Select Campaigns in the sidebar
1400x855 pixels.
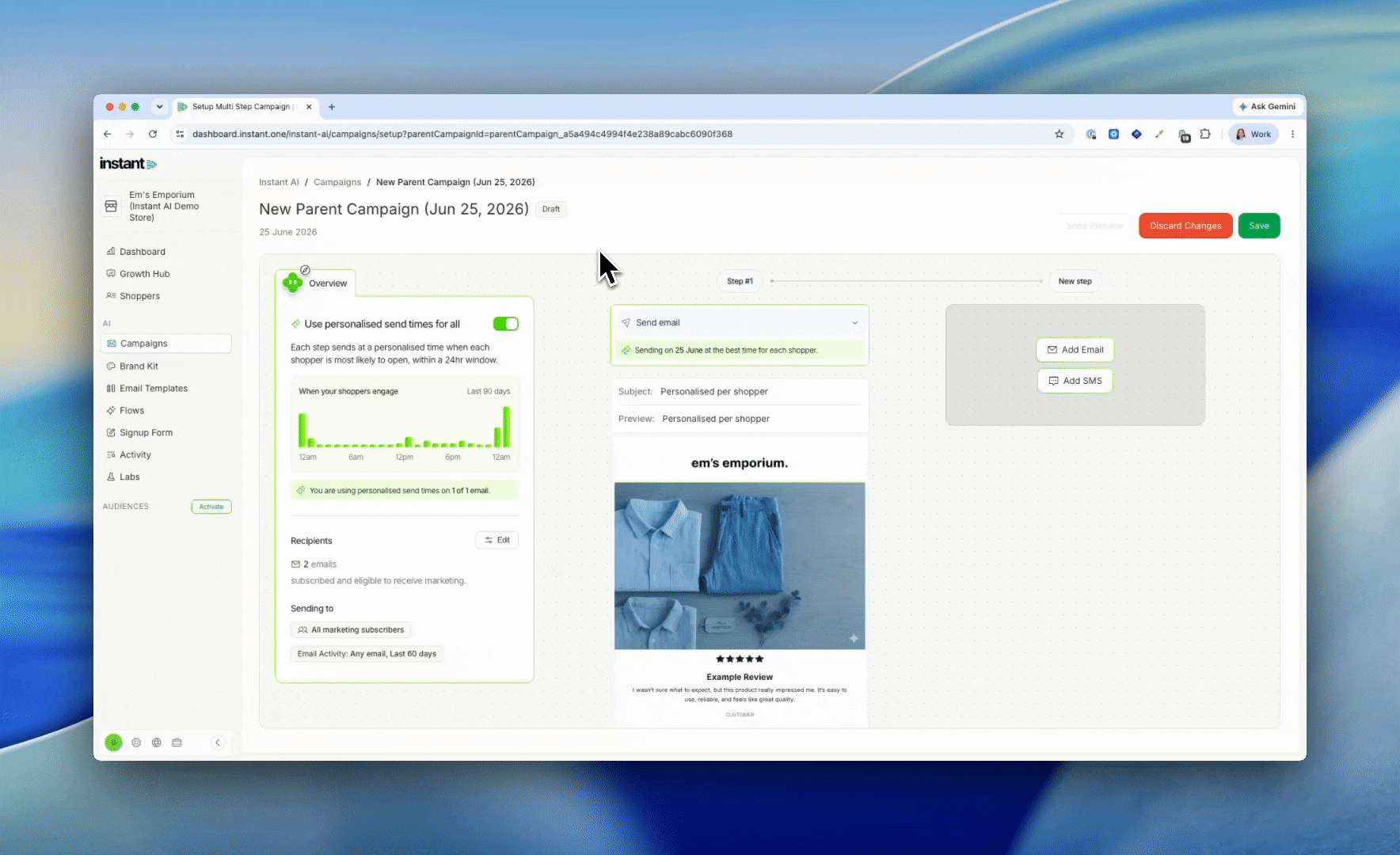coord(166,344)
